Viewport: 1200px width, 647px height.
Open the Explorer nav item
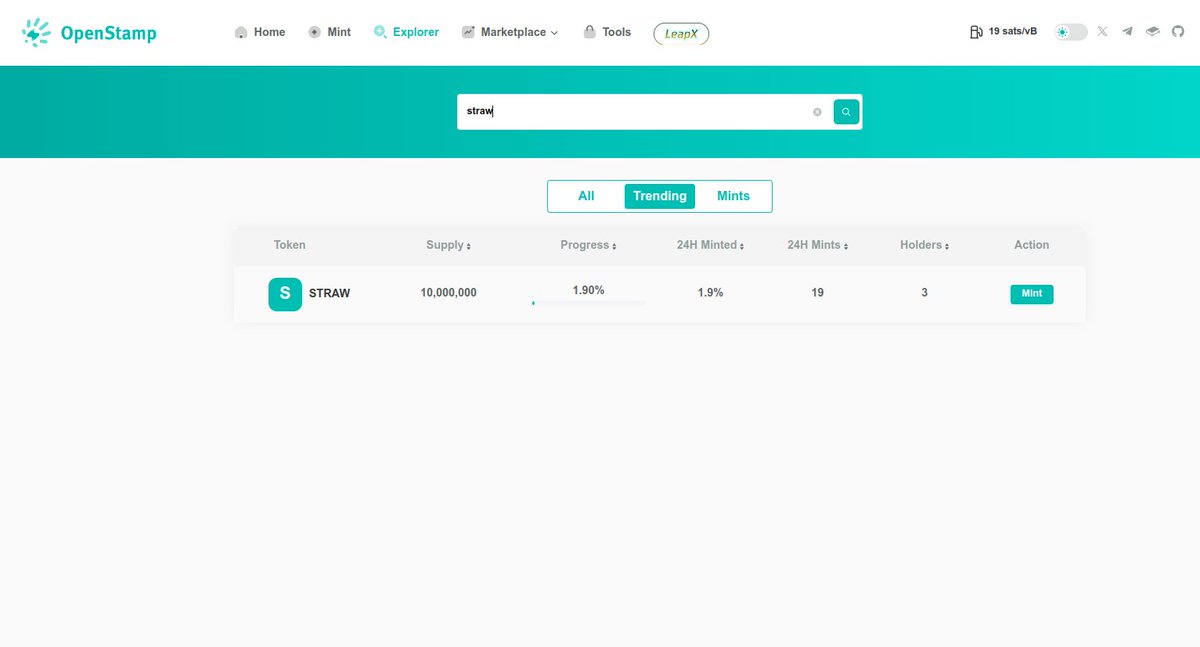pos(406,32)
